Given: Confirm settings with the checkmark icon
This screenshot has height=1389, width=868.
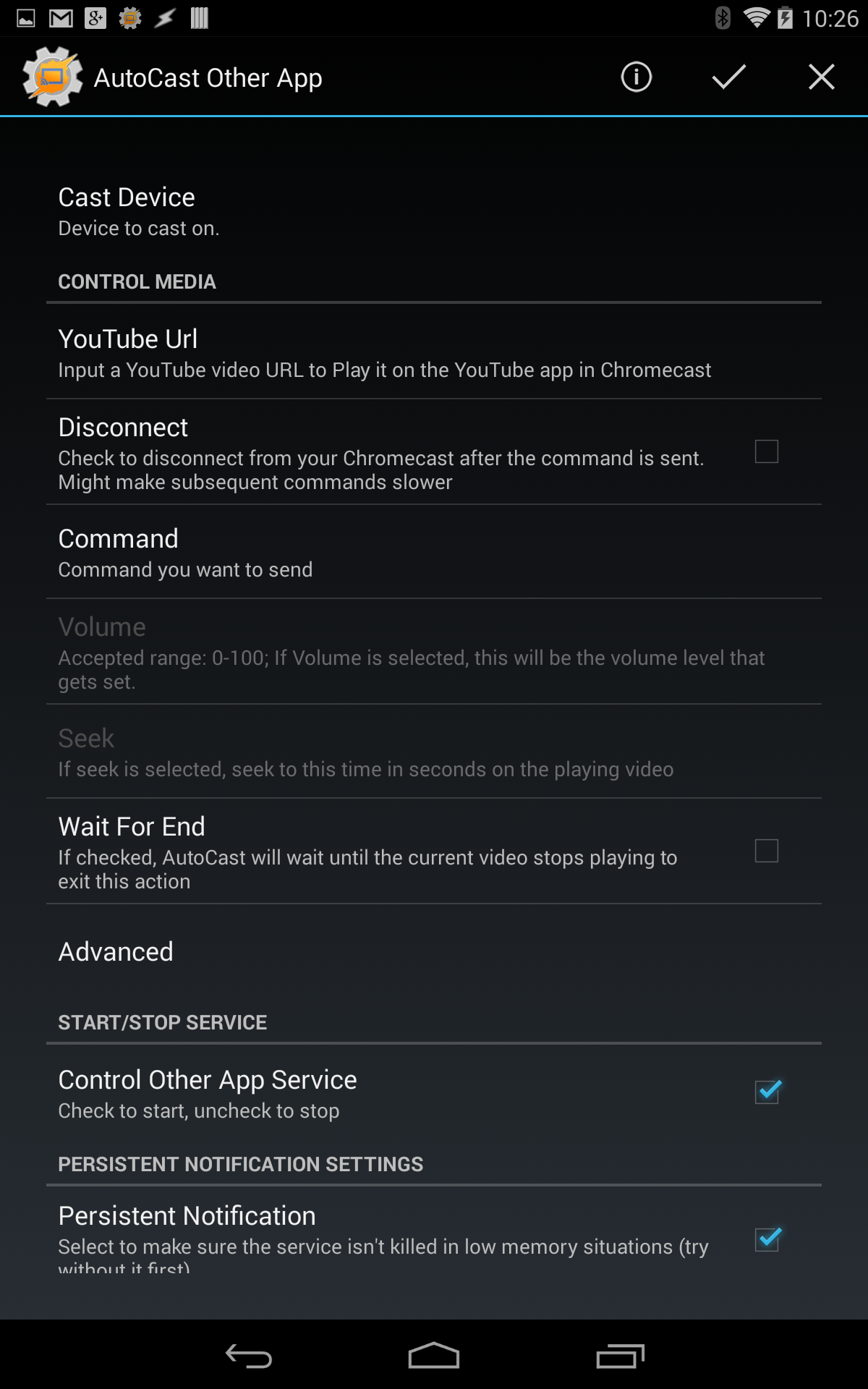Looking at the screenshot, I should [x=728, y=77].
